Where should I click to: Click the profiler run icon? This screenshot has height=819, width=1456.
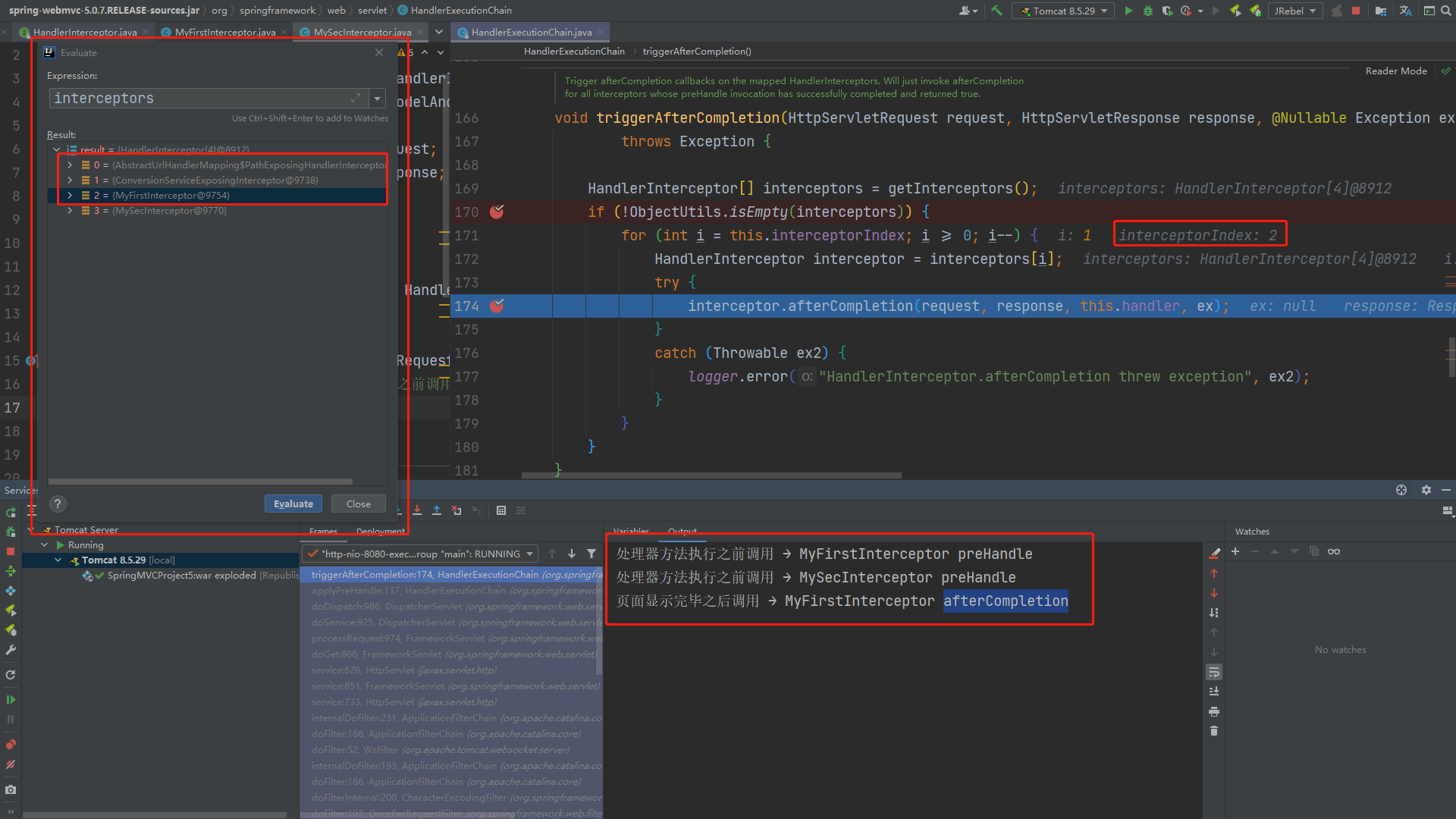tap(1186, 11)
